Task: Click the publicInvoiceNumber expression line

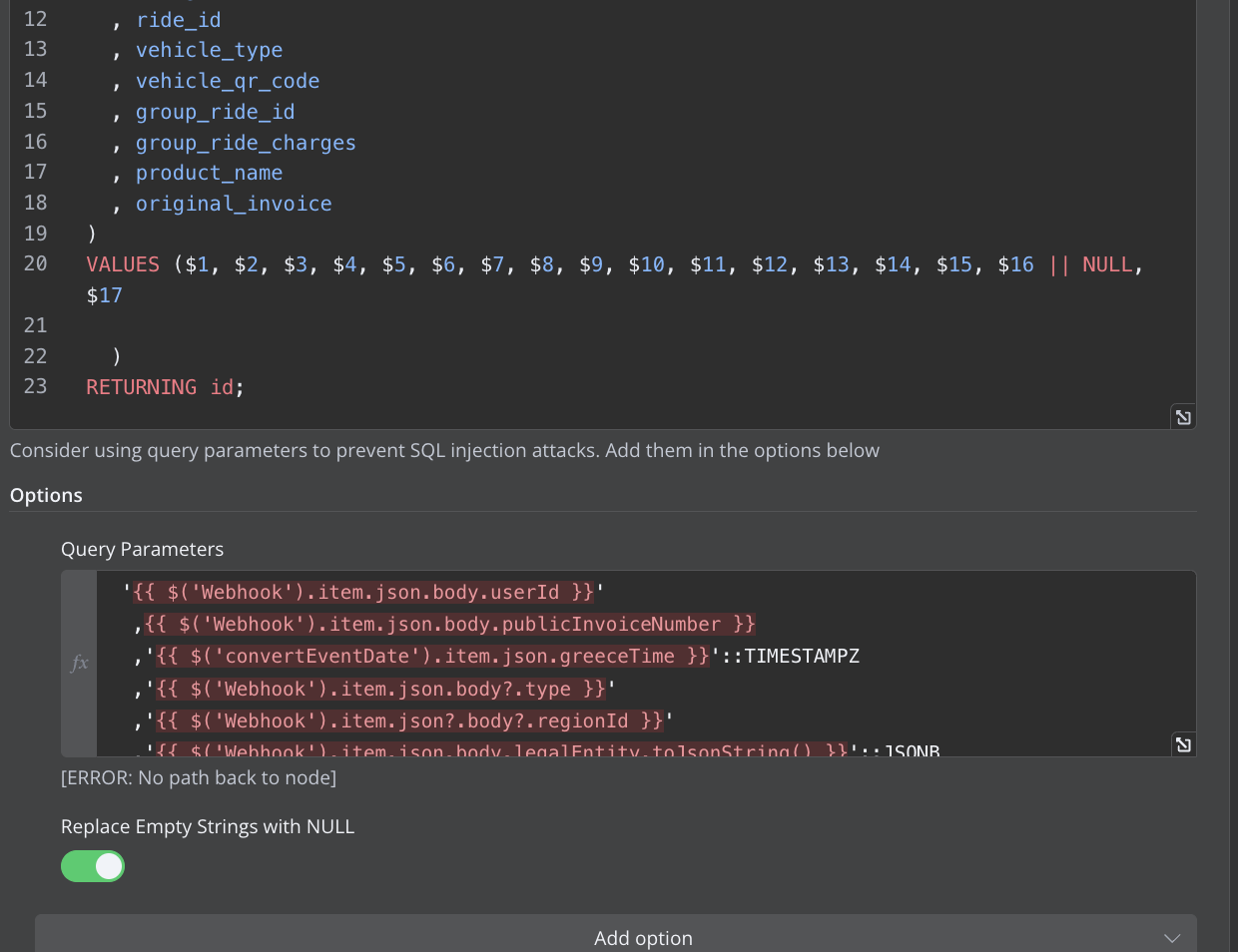Action: click(x=450, y=624)
